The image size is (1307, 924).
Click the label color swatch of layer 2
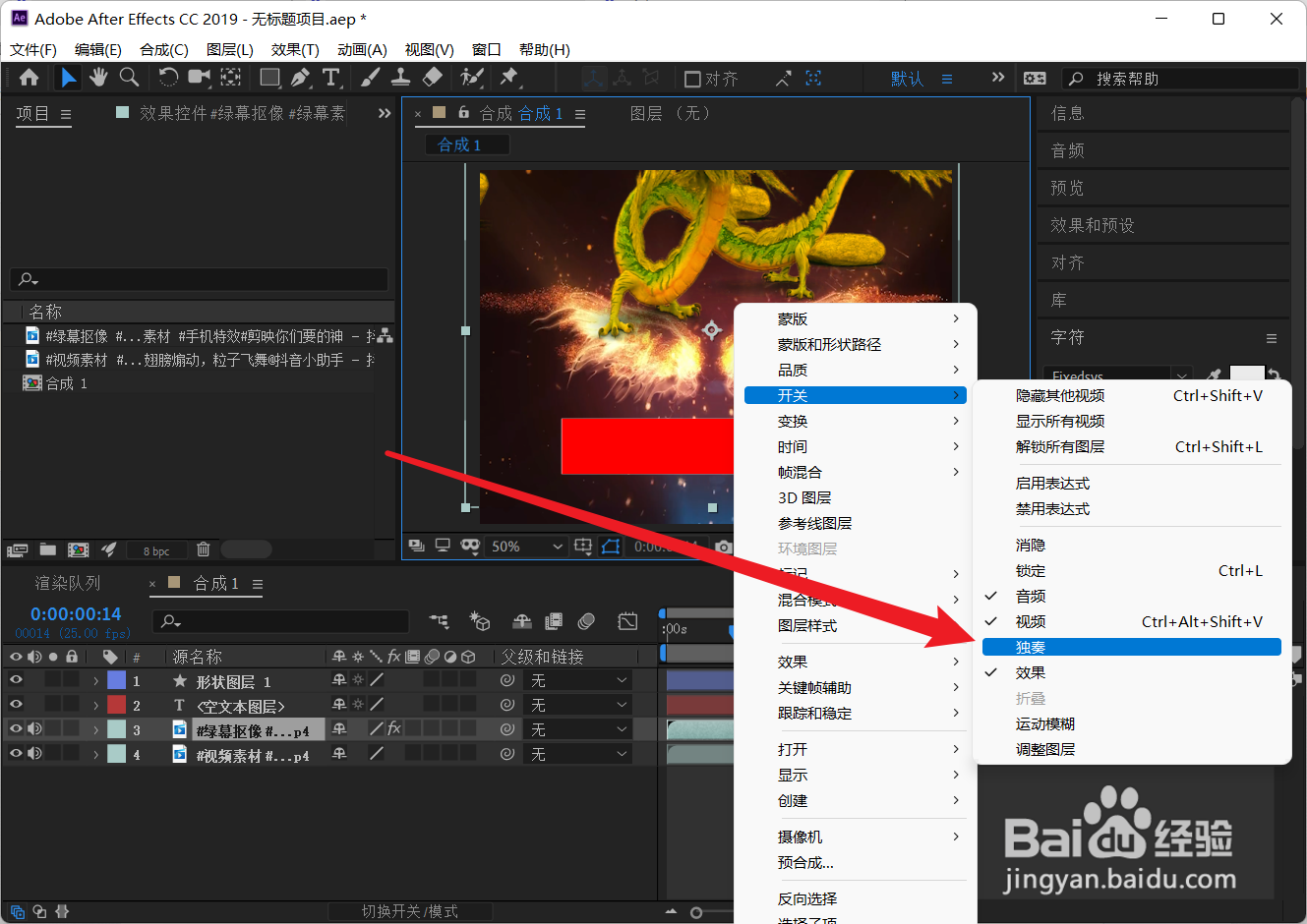point(117,705)
